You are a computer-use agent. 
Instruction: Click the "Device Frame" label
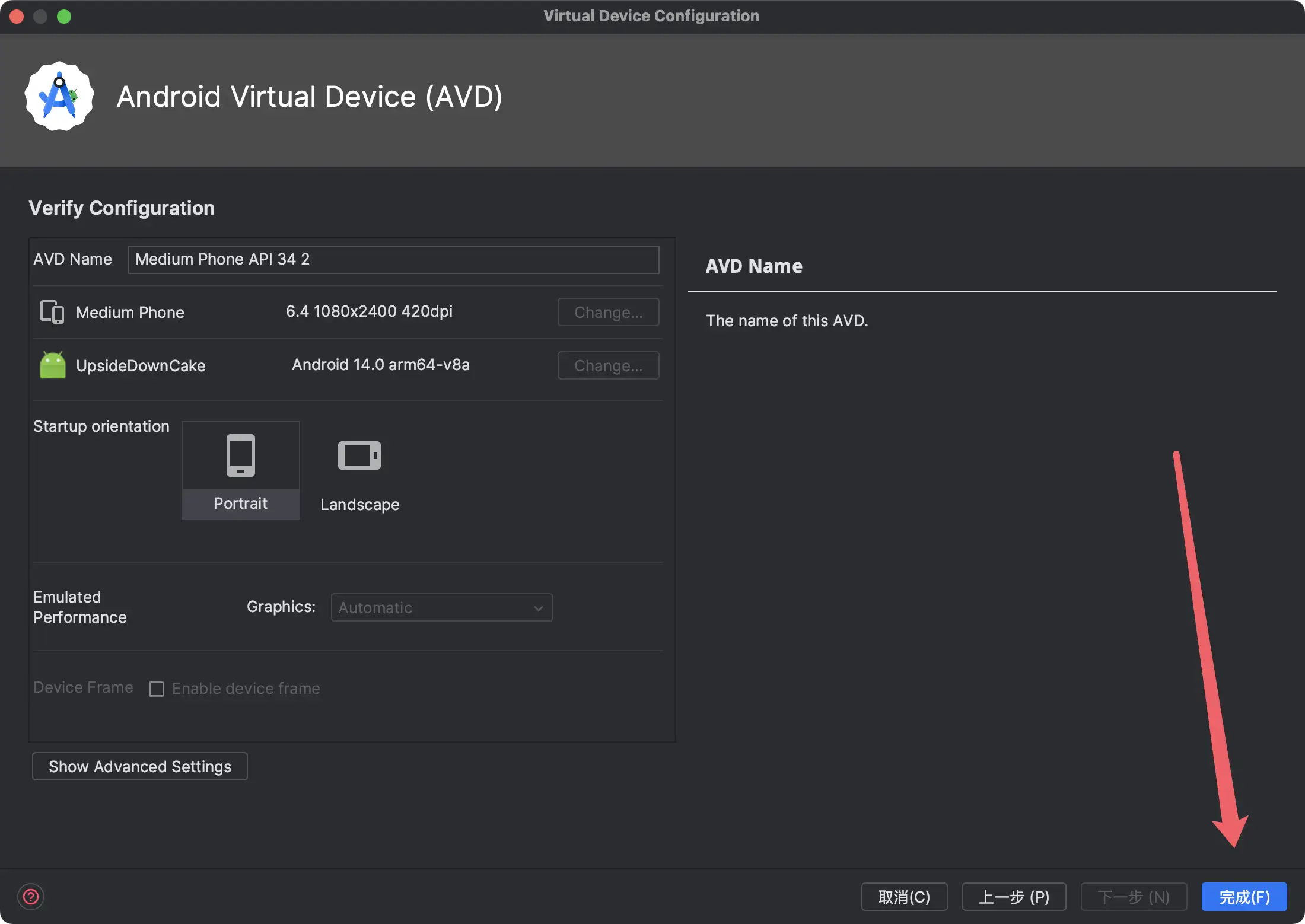[83, 687]
